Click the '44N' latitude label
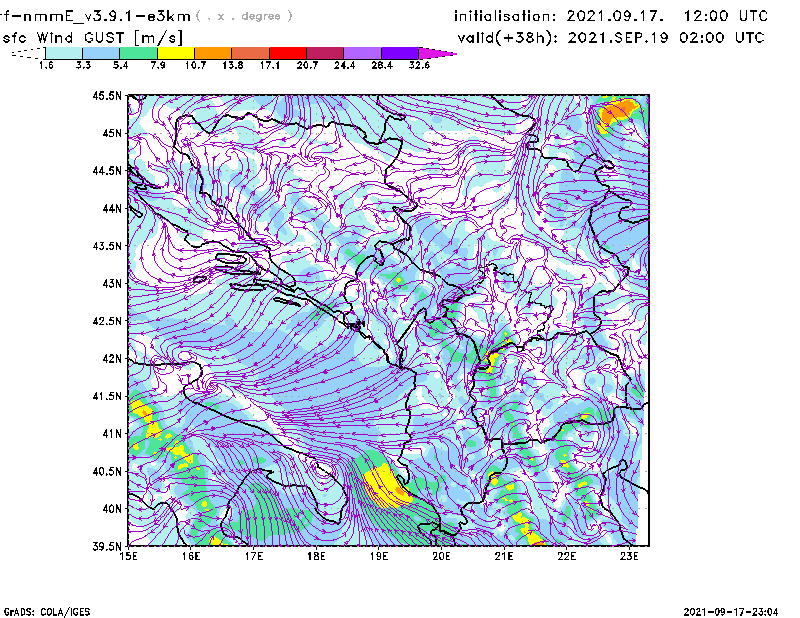800x618 pixels. coord(112,208)
